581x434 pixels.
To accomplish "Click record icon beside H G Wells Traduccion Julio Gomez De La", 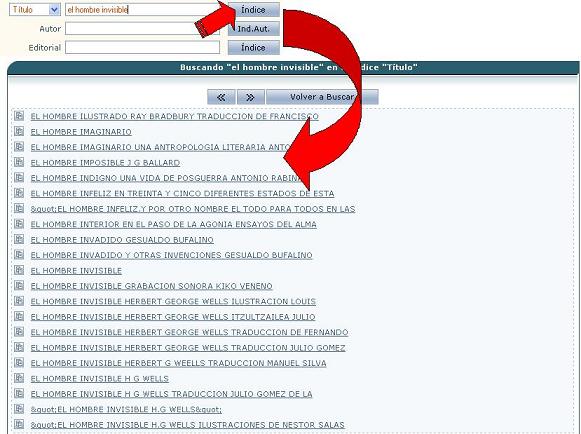I will (x=19, y=393).
